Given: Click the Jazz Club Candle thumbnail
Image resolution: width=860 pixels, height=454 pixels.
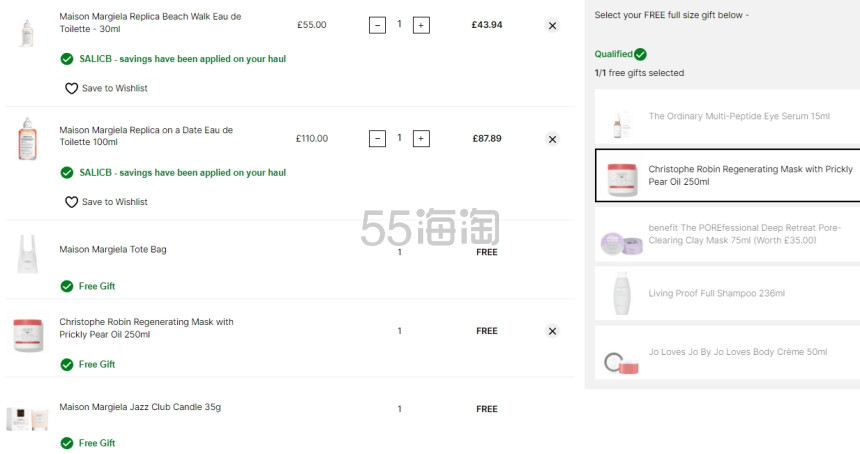Looking at the screenshot, I should pos(27,419).
